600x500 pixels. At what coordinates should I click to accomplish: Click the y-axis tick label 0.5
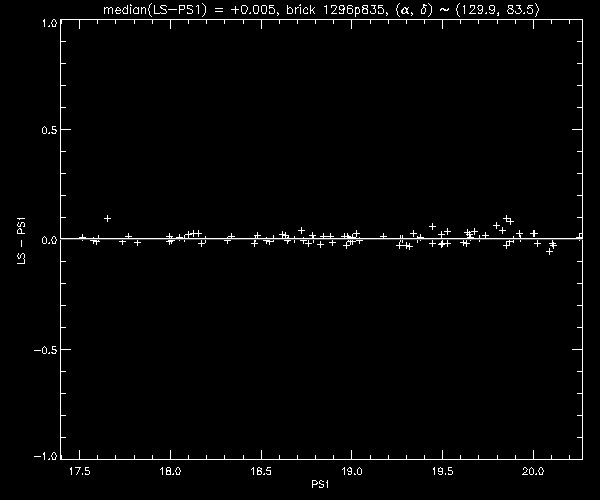tap(49, 130)
